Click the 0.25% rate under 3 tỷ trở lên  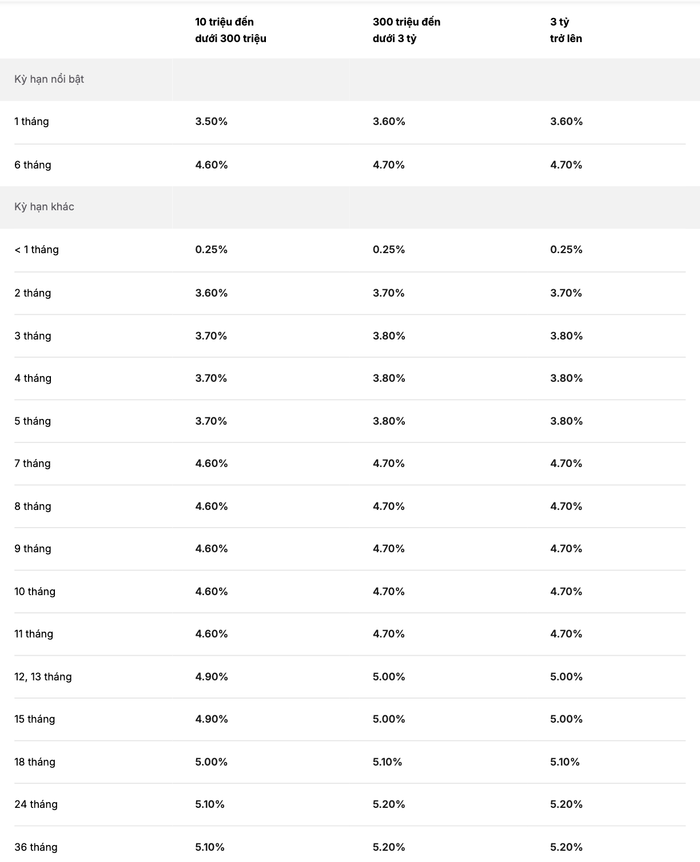pyautogui.click(x=566, y=250)
